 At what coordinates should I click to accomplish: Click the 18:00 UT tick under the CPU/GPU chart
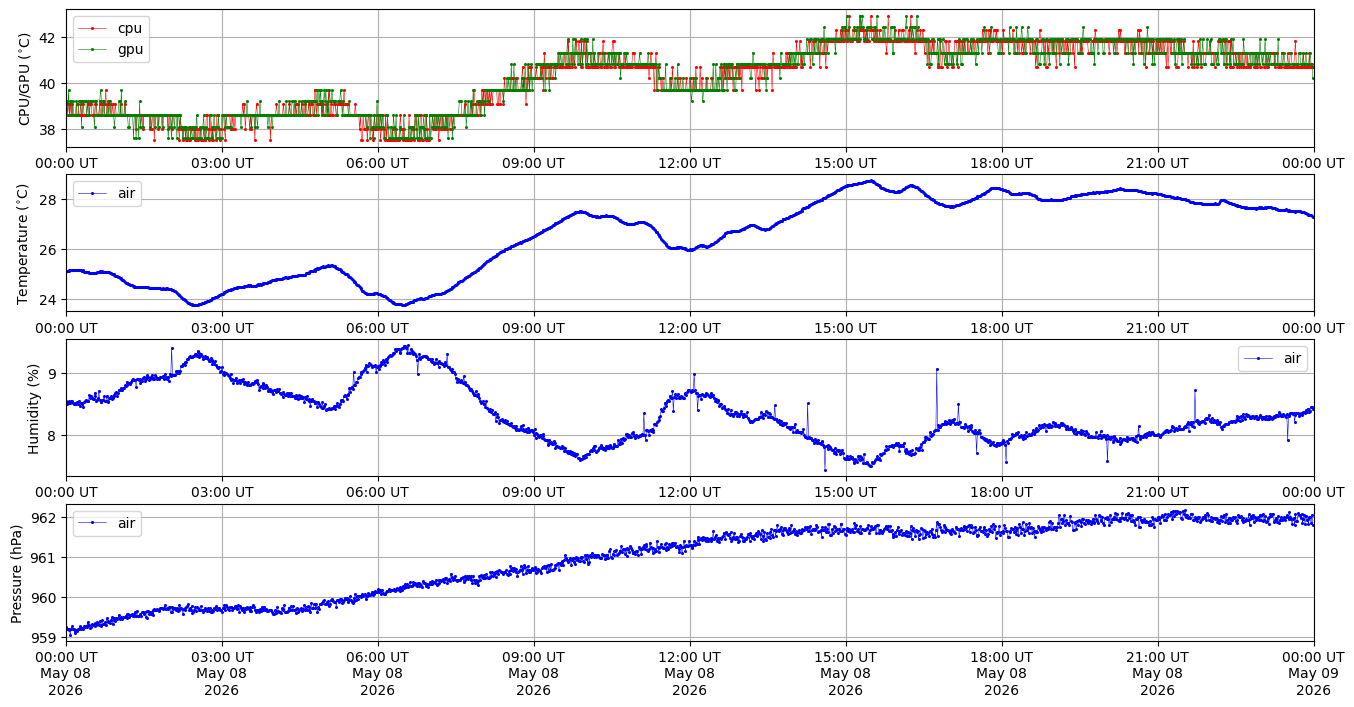pyautogui.click(x=1002, y=162)
